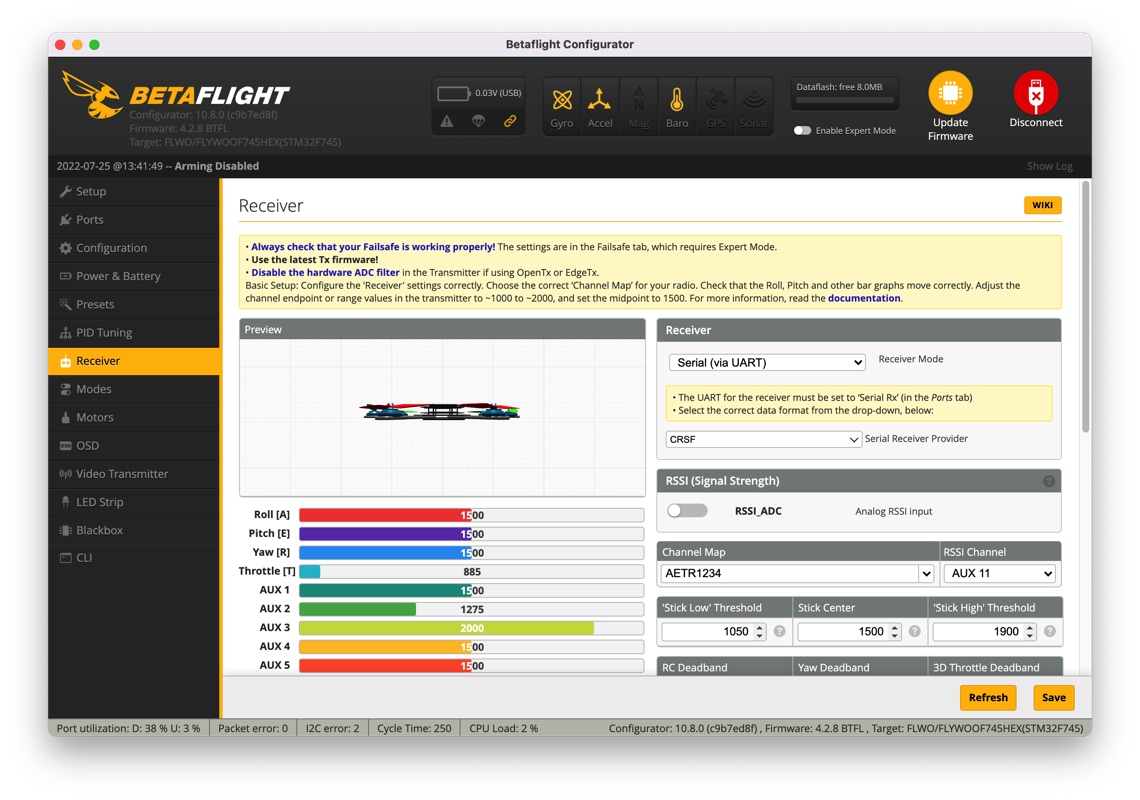Click the Refresh button

[x=988, y=697]
